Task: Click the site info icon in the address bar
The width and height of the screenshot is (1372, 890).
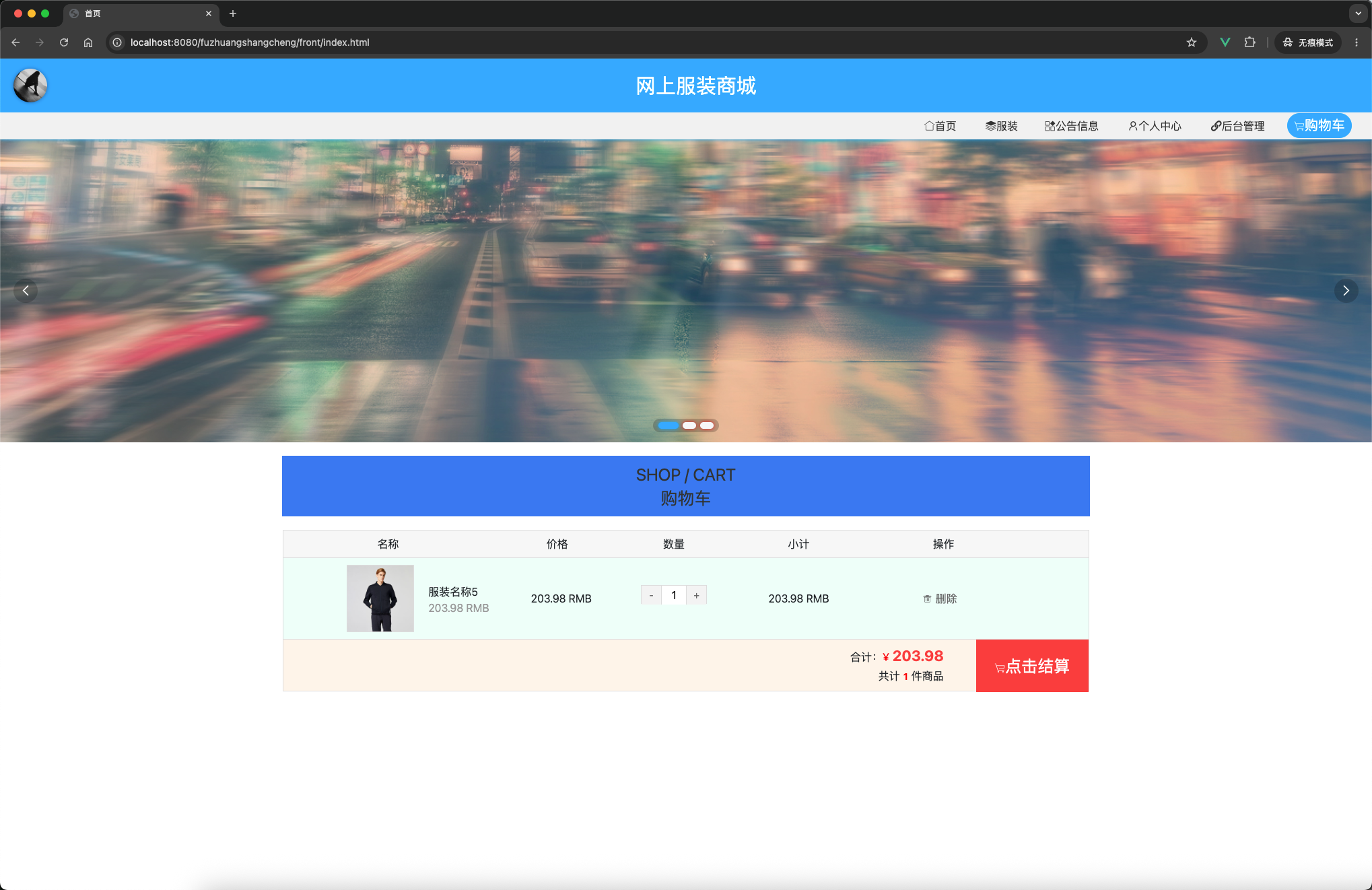Action: click(117, 42)
